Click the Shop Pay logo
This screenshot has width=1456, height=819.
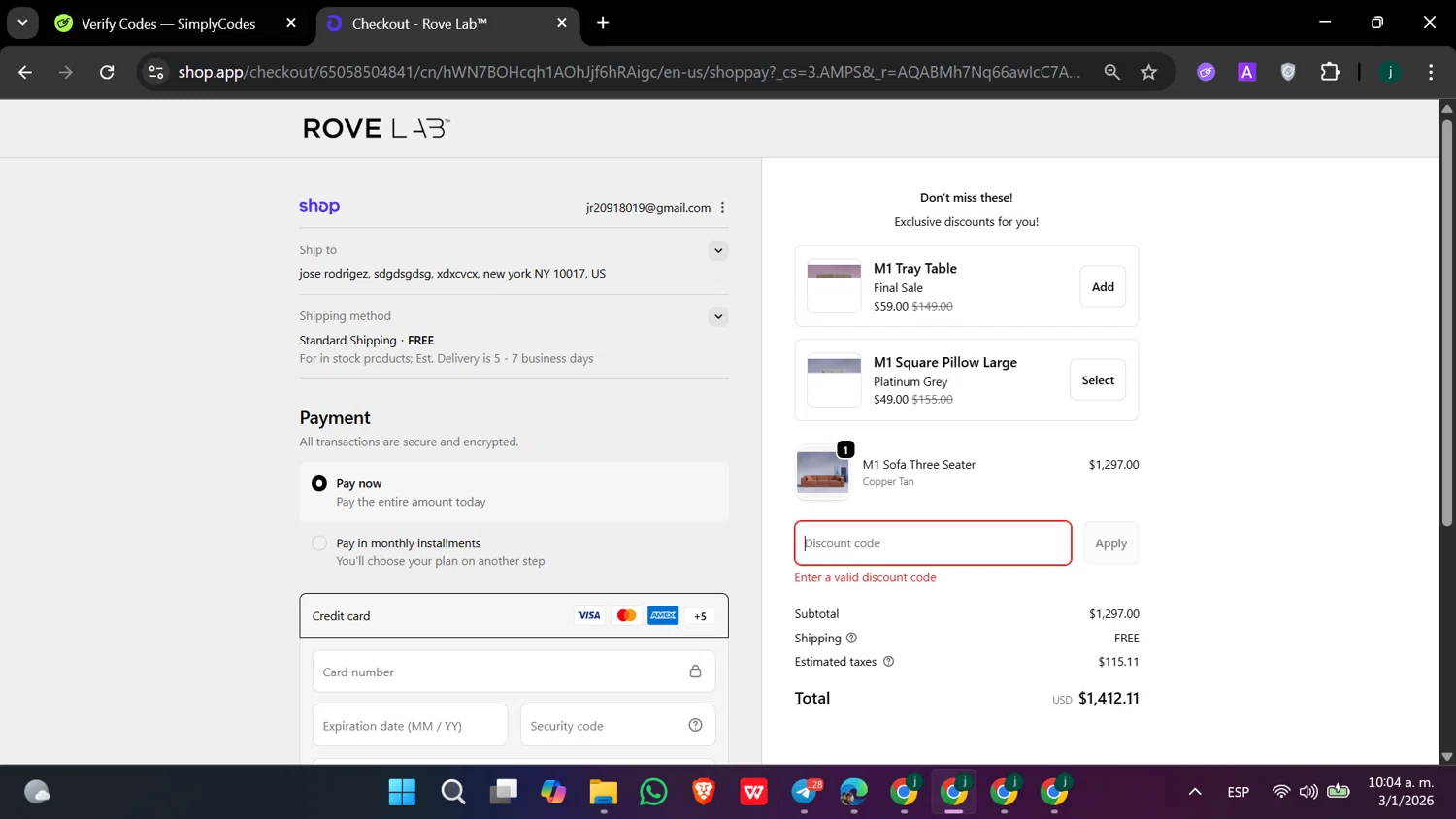319,206
